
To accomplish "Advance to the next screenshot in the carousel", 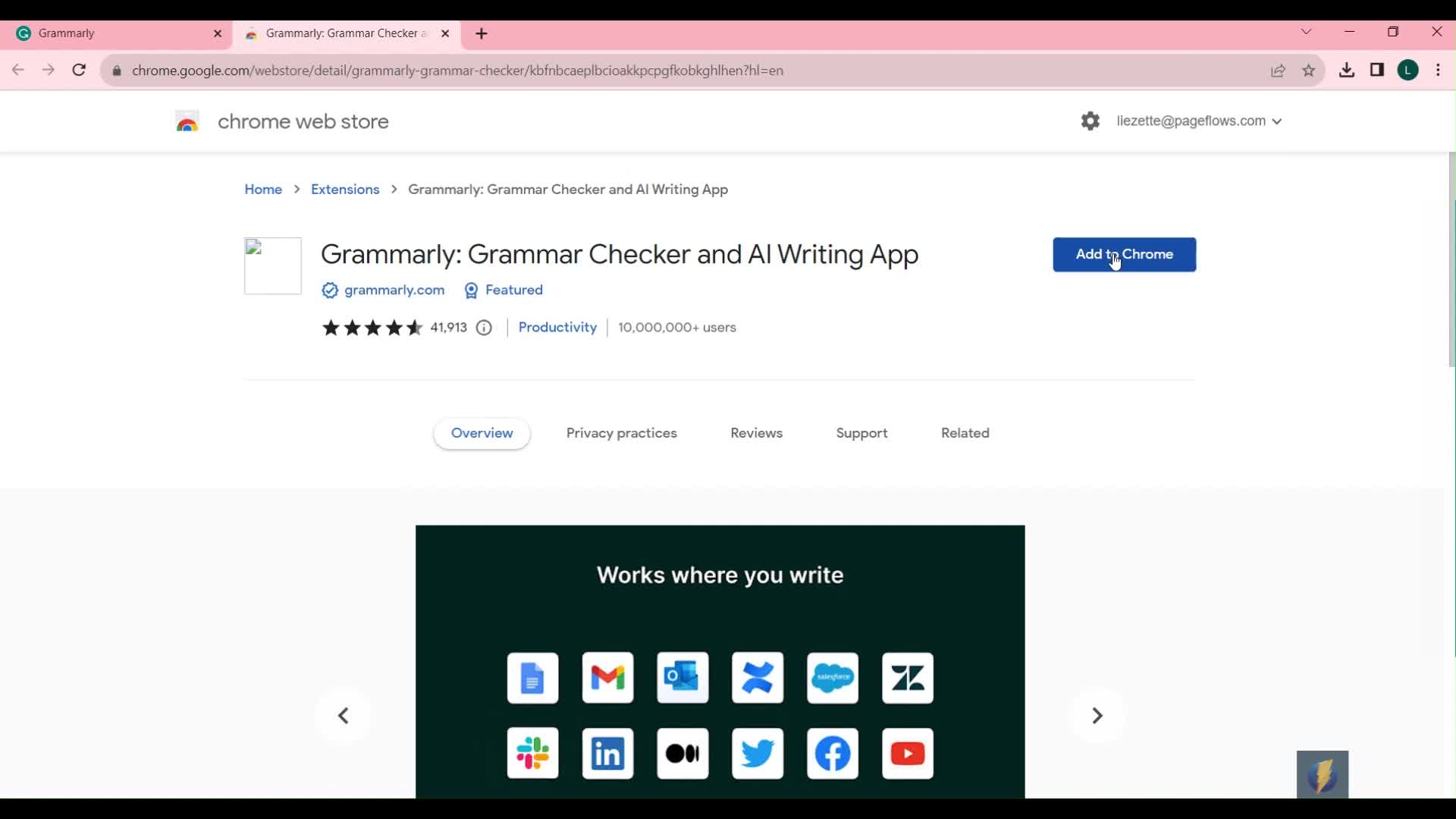I will point(1097,716).
